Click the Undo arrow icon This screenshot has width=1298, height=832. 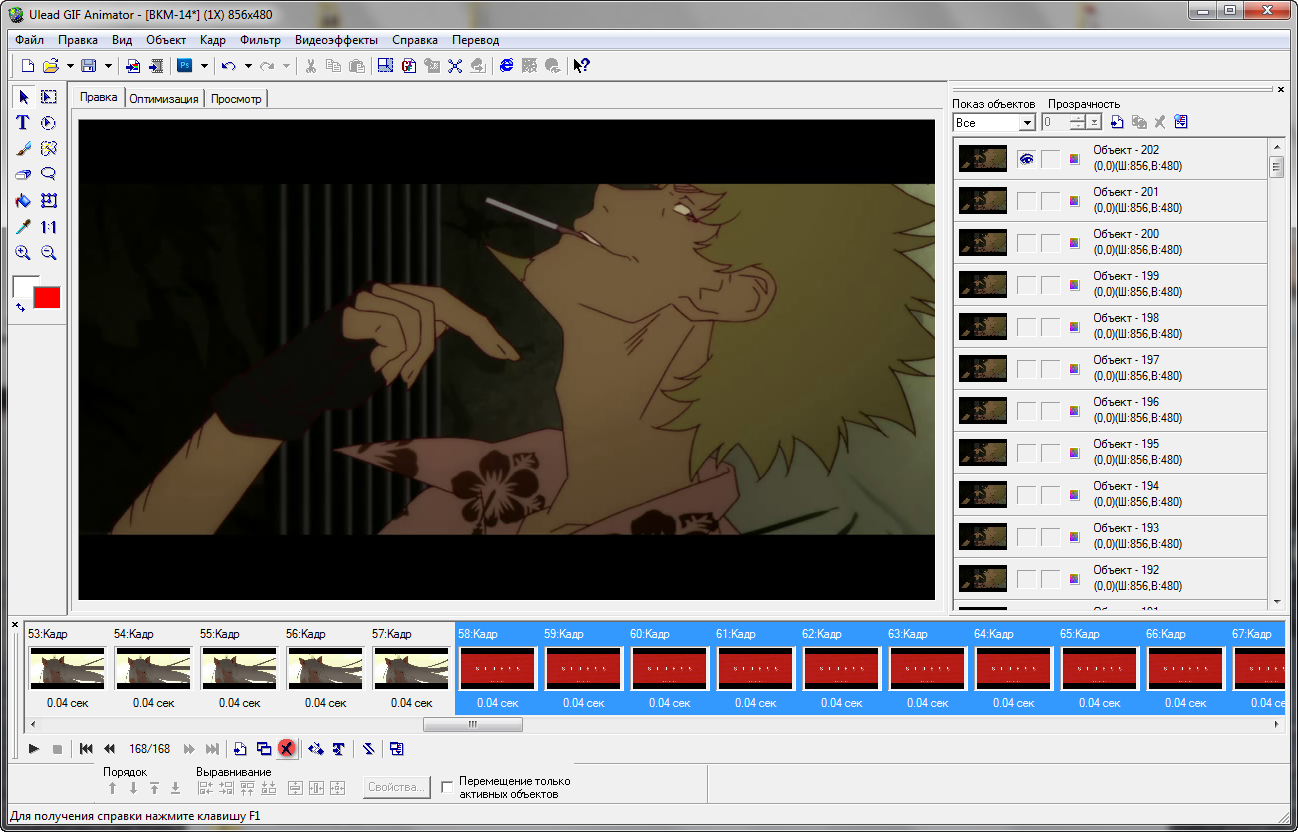[x=229, y=66]
